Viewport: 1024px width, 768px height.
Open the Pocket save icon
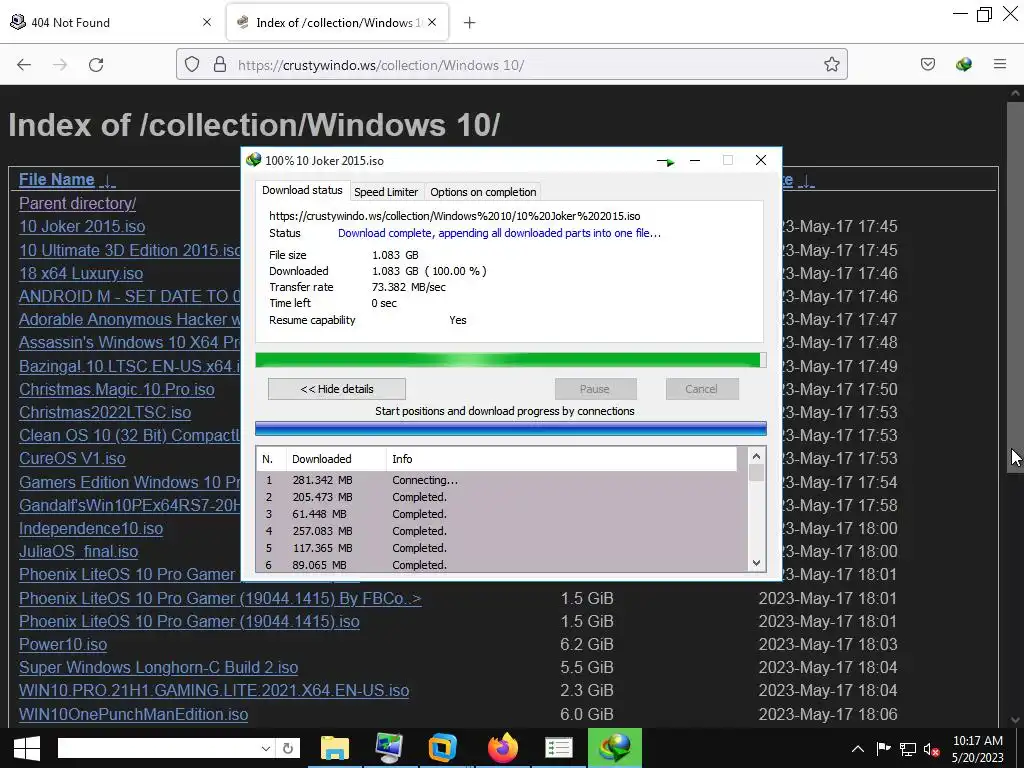coord(927,64)
